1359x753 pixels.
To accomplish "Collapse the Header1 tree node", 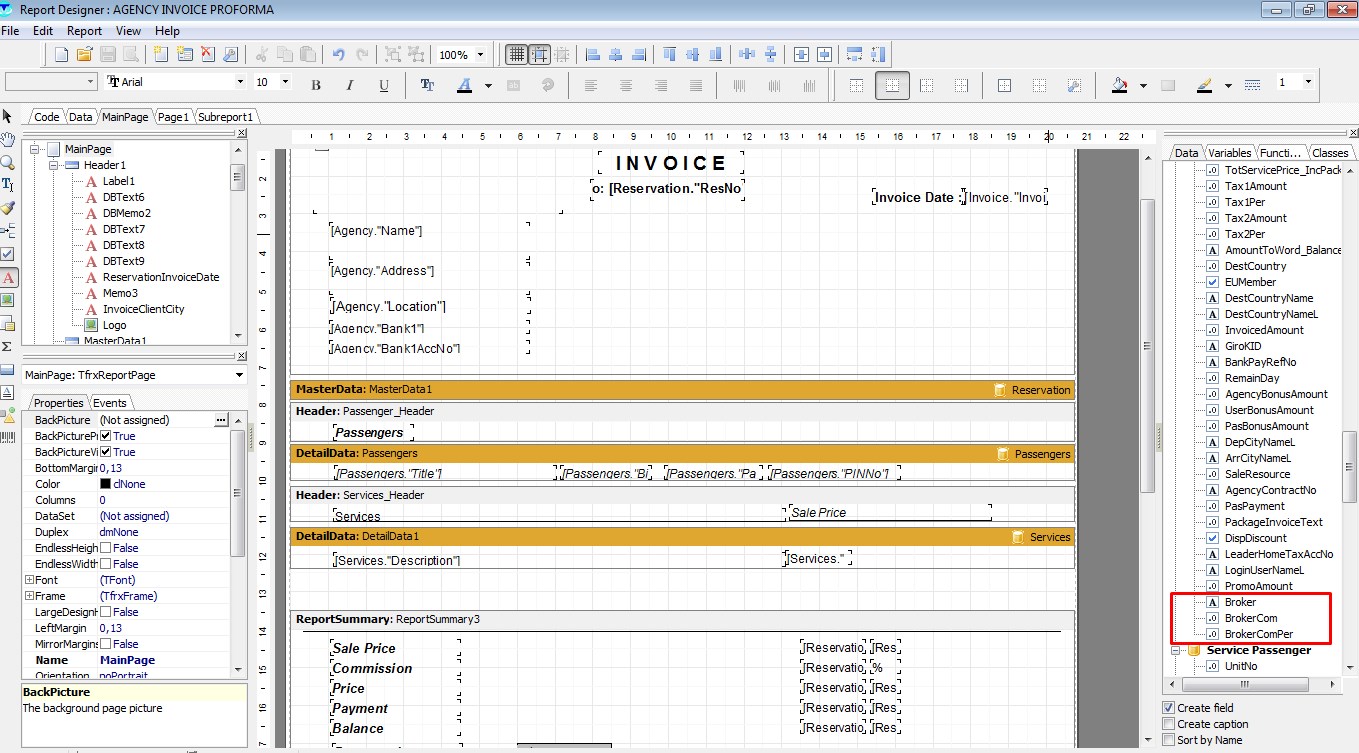I will [54, 165].
